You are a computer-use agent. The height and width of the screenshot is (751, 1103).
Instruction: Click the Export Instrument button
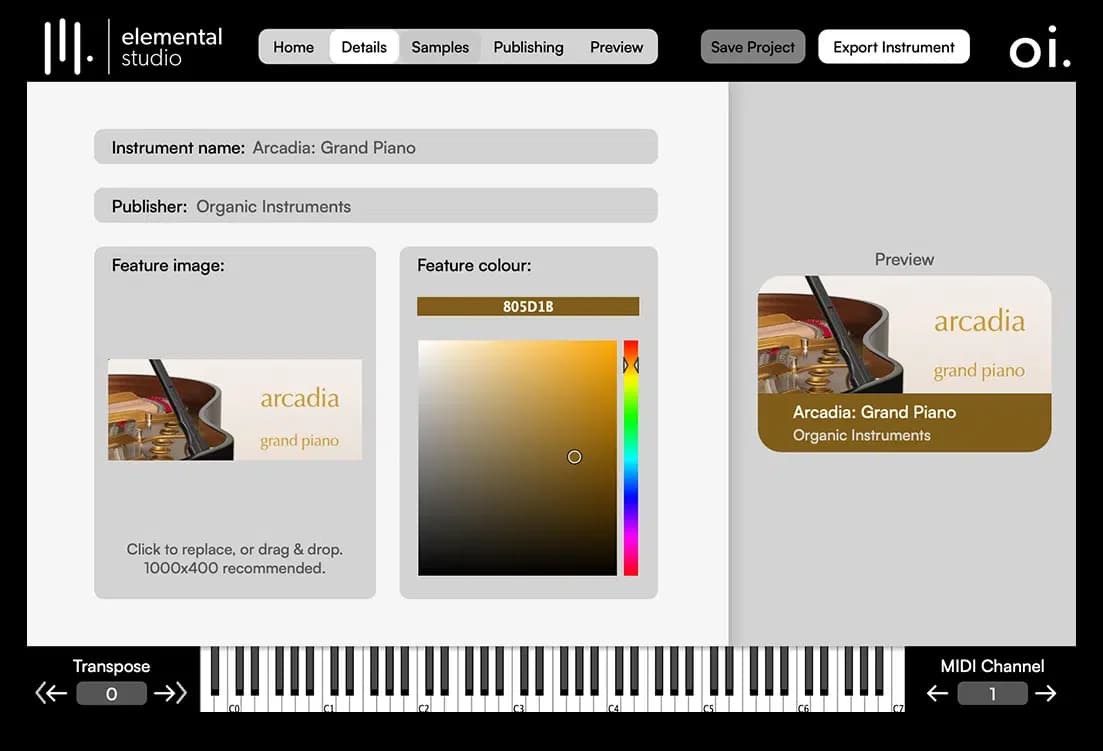[893, 47]
